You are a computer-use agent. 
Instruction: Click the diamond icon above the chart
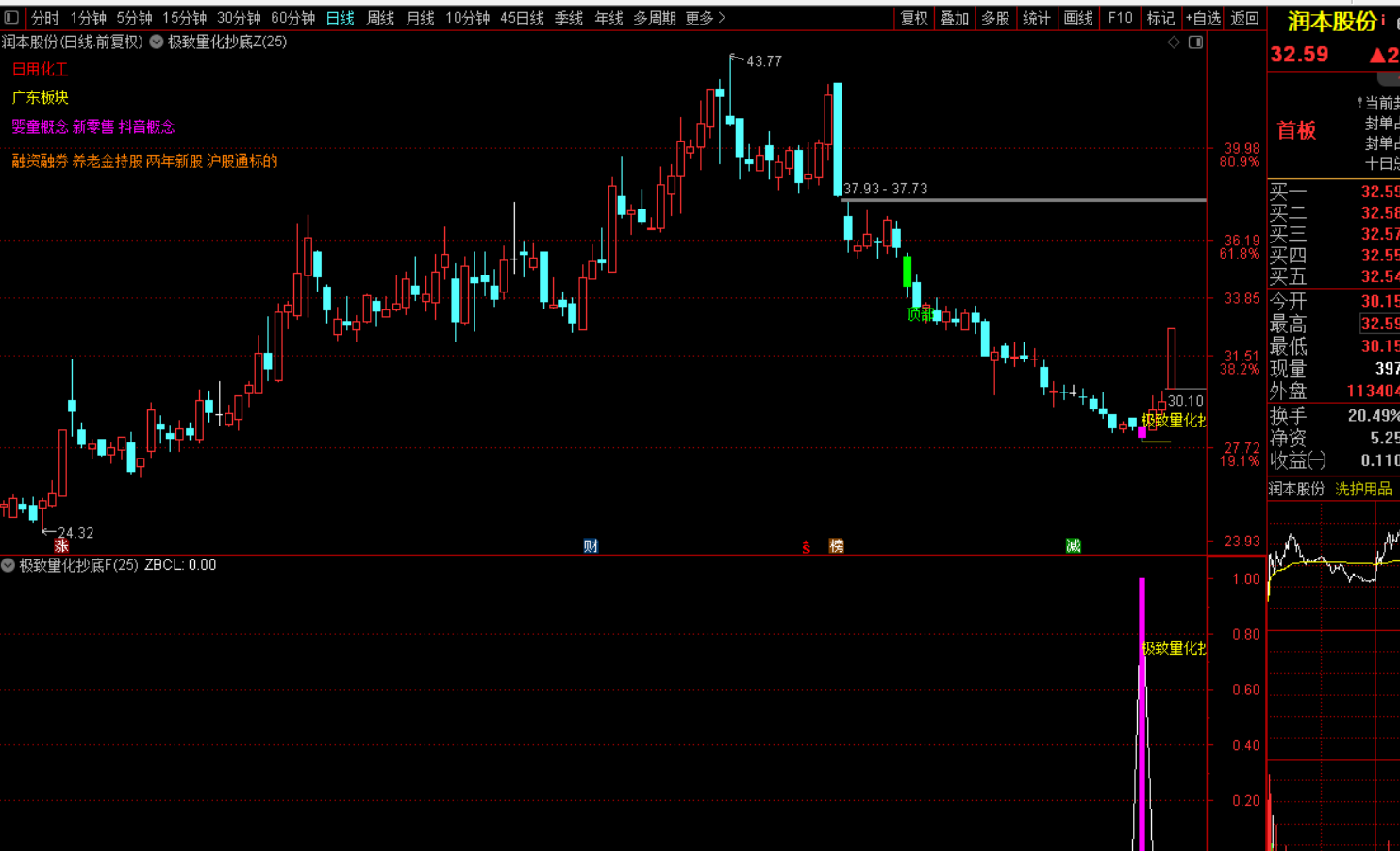1174,42
